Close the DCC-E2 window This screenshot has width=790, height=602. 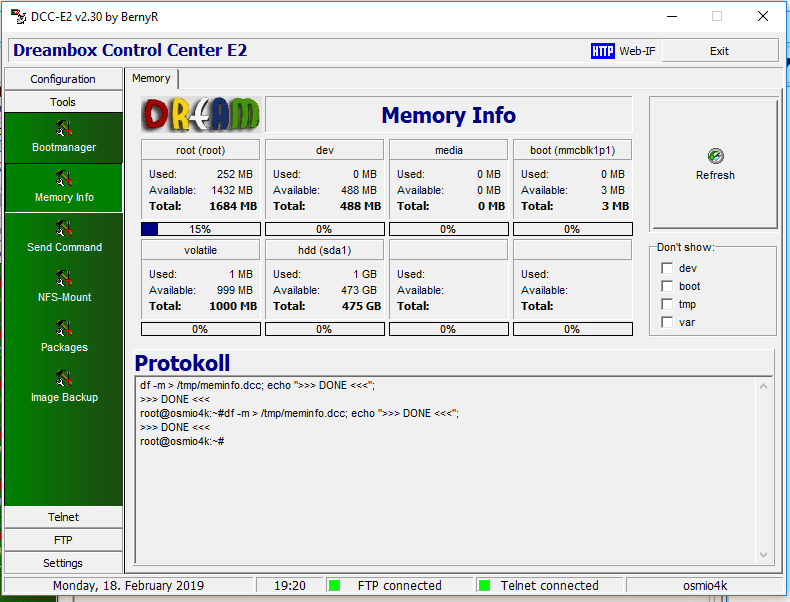(763, 17)
